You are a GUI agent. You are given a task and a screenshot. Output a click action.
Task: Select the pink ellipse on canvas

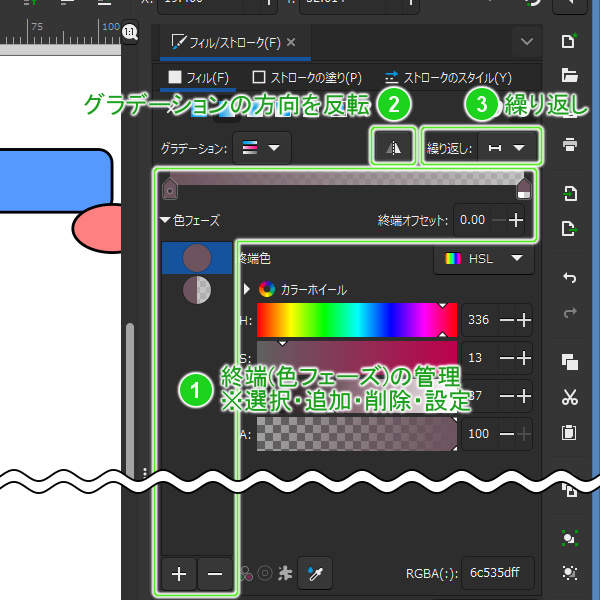pyautogui.click(x=98, y=228)
